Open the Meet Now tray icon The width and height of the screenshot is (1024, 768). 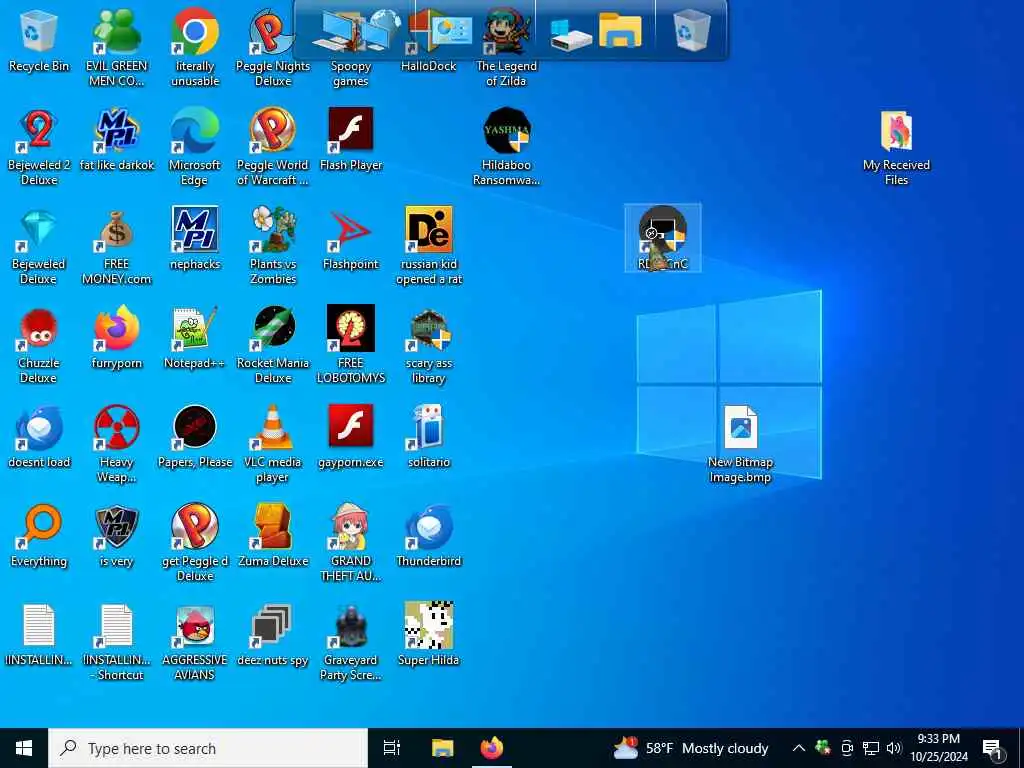click(x=847, y=748)
